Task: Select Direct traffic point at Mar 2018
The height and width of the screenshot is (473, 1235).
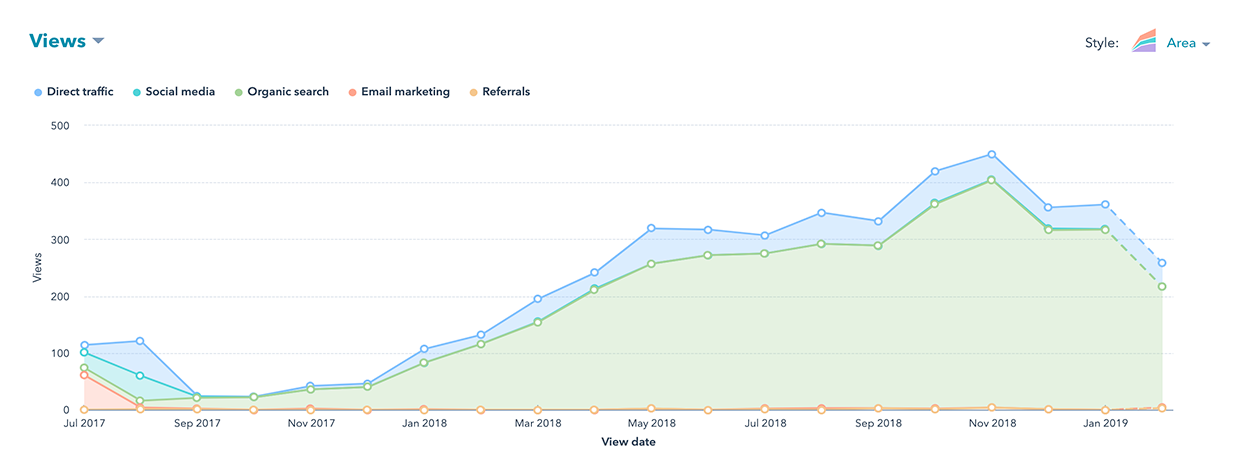Action: coord(538,299)
